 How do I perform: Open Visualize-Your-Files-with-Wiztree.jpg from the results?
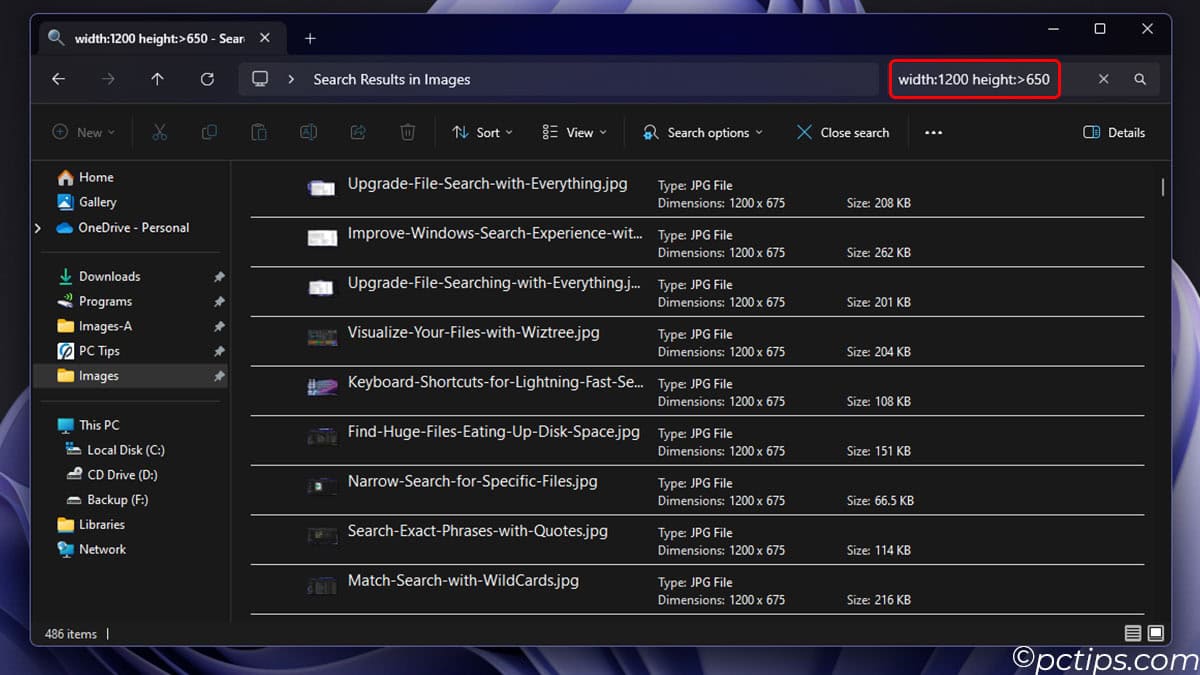pyautogui.click(x=472, y=332)
